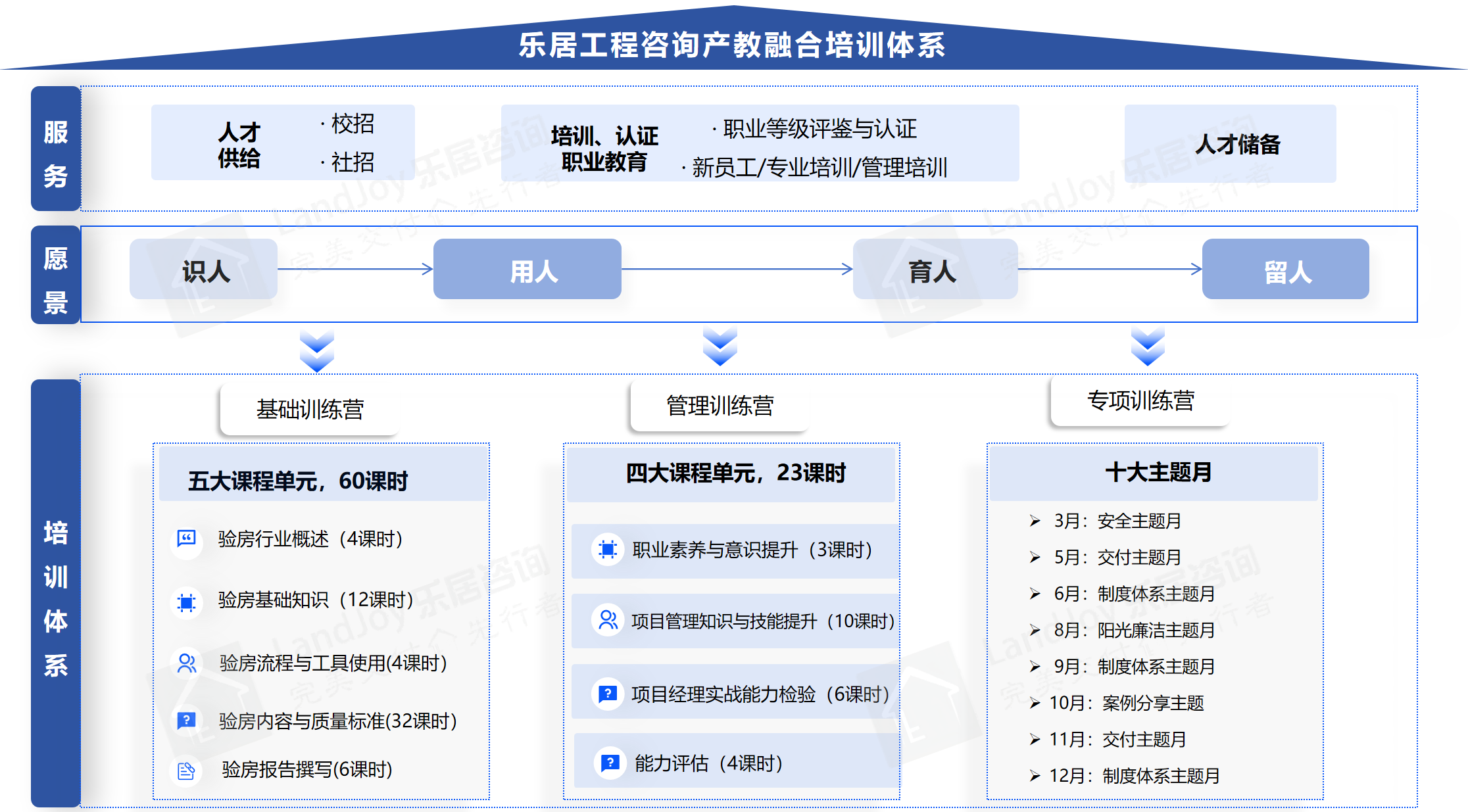Select the 用人 box
This screenshot has height=812, width=1468.
click(527, 269)
